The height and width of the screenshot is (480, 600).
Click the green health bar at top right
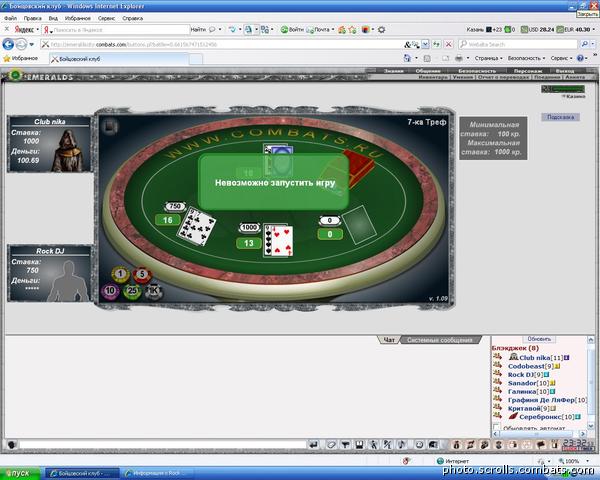[x=563, y=89]
